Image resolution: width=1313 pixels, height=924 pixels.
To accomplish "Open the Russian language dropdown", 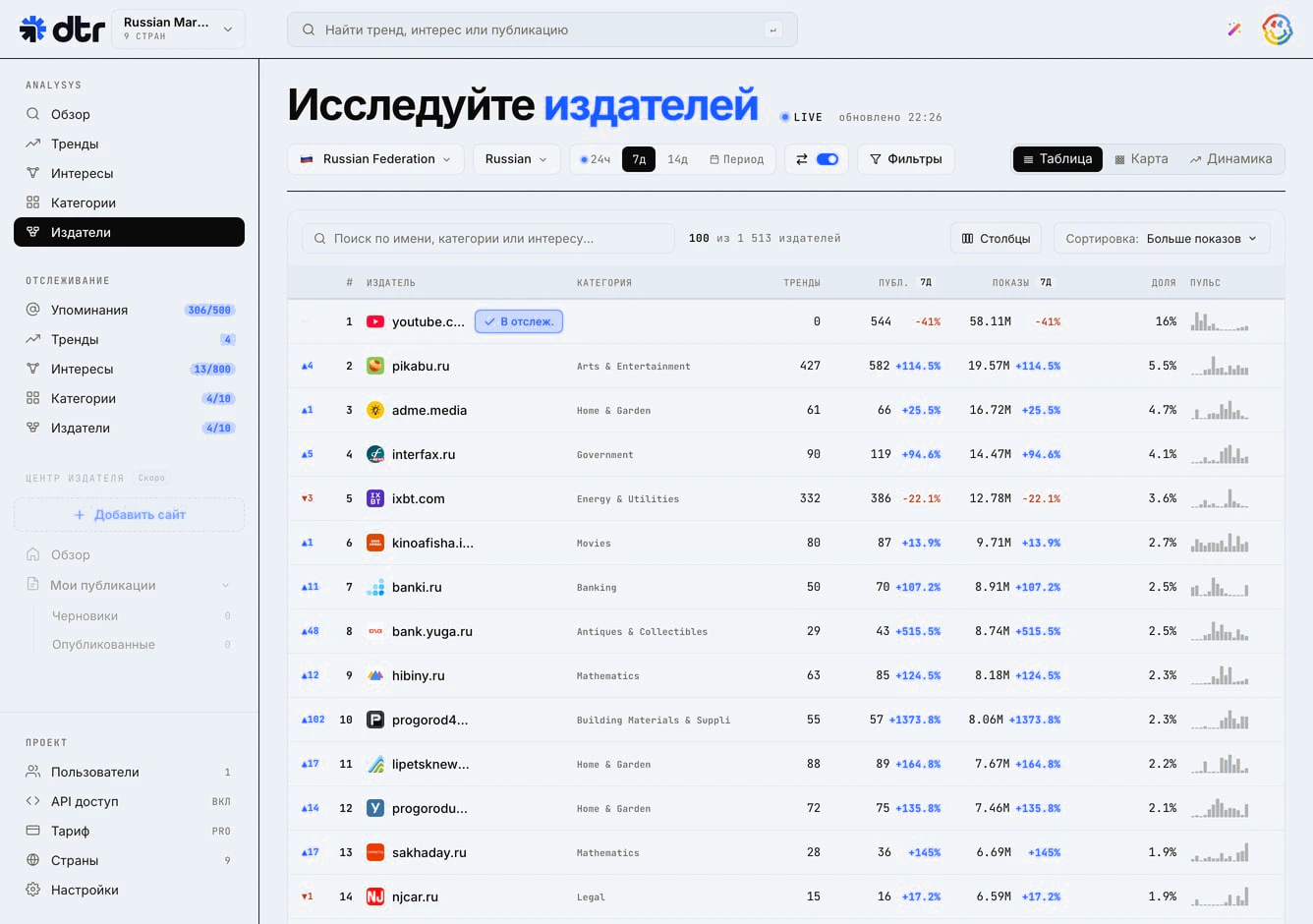I will point(516,159).
